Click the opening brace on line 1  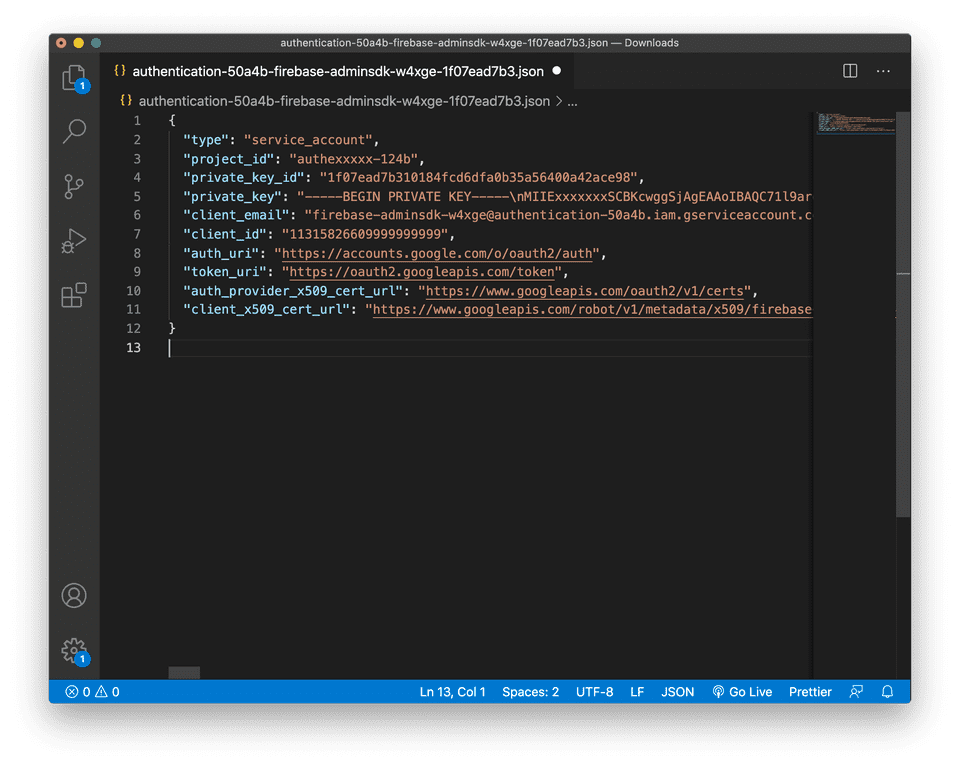(x=172, y=121)
